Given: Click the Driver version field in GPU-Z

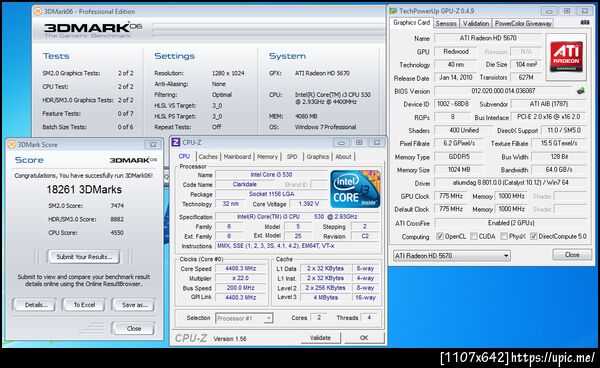Looking at the screenshot, I should point(510,183).
